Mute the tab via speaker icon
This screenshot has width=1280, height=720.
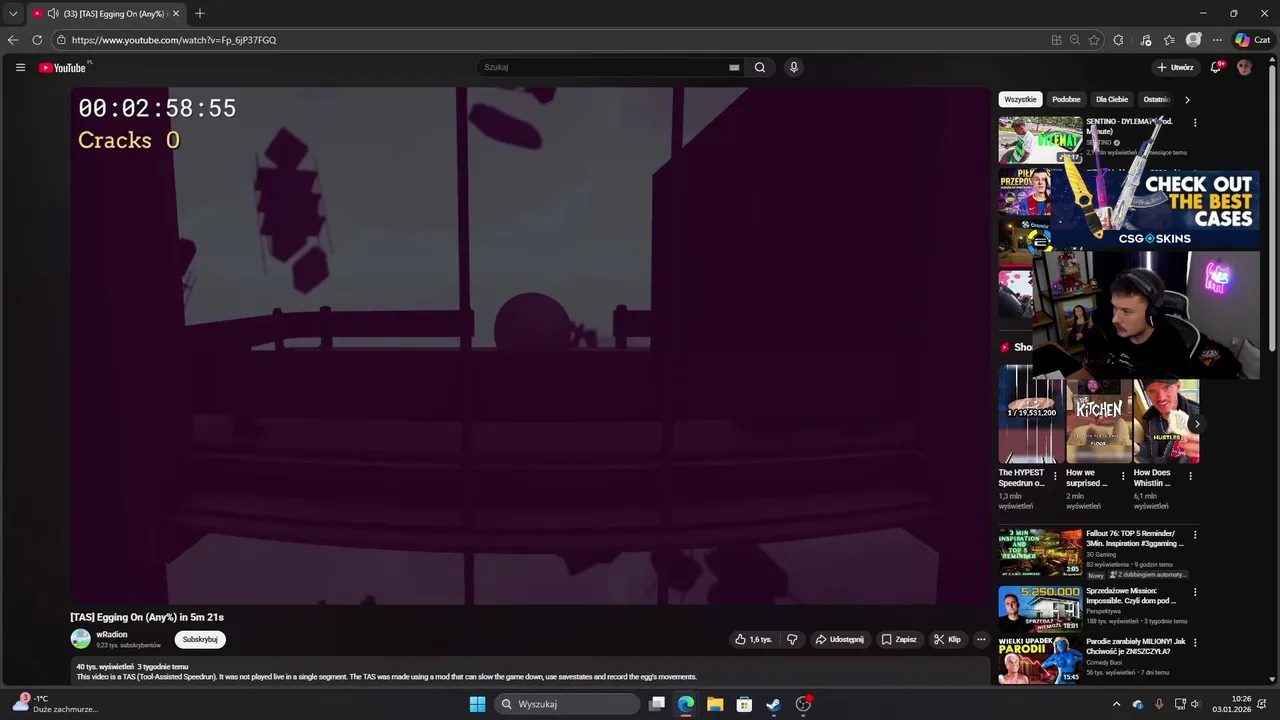click(x=52, y=13)
